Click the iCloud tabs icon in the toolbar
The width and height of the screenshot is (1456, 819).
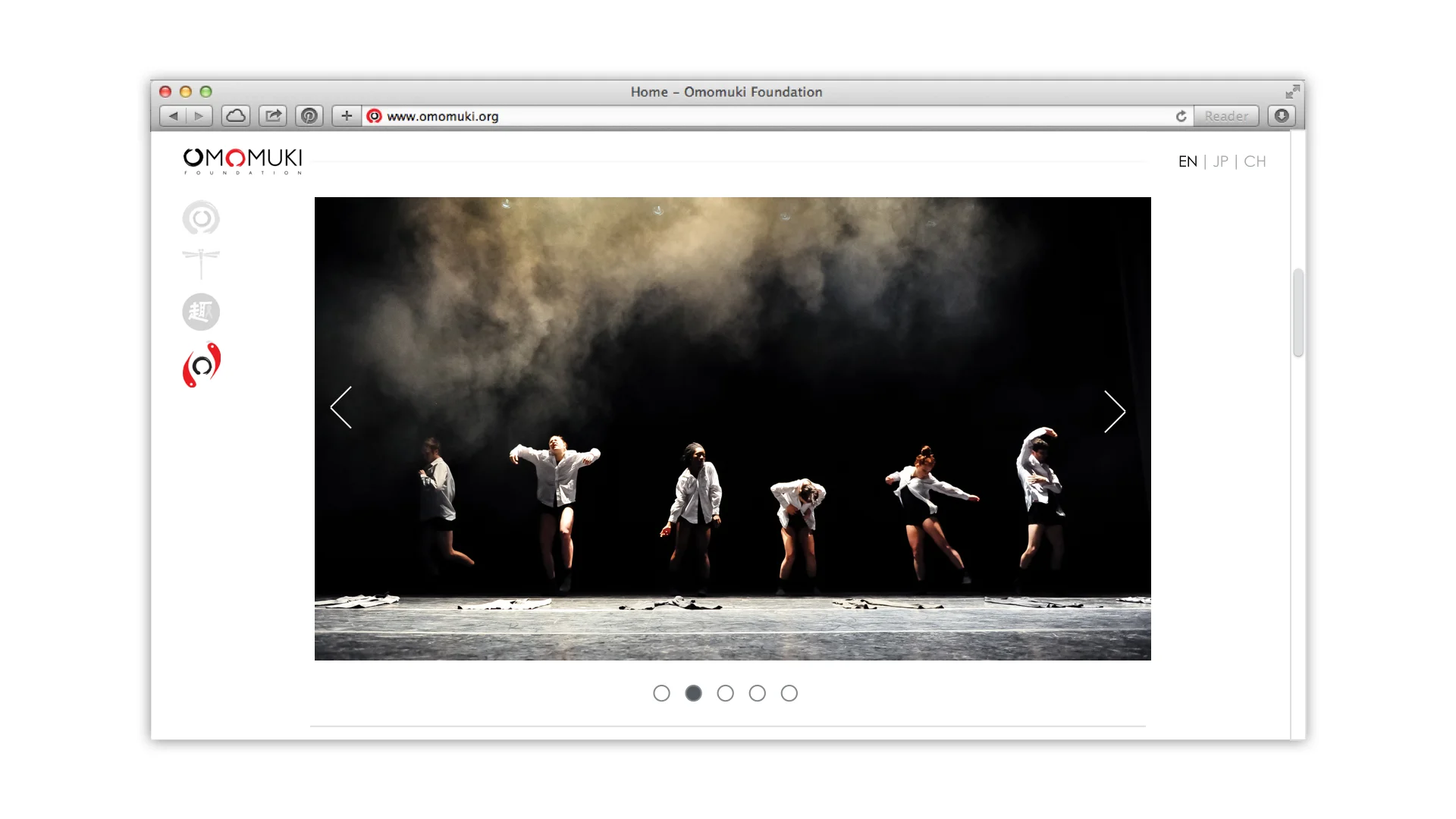coord(235,115)
